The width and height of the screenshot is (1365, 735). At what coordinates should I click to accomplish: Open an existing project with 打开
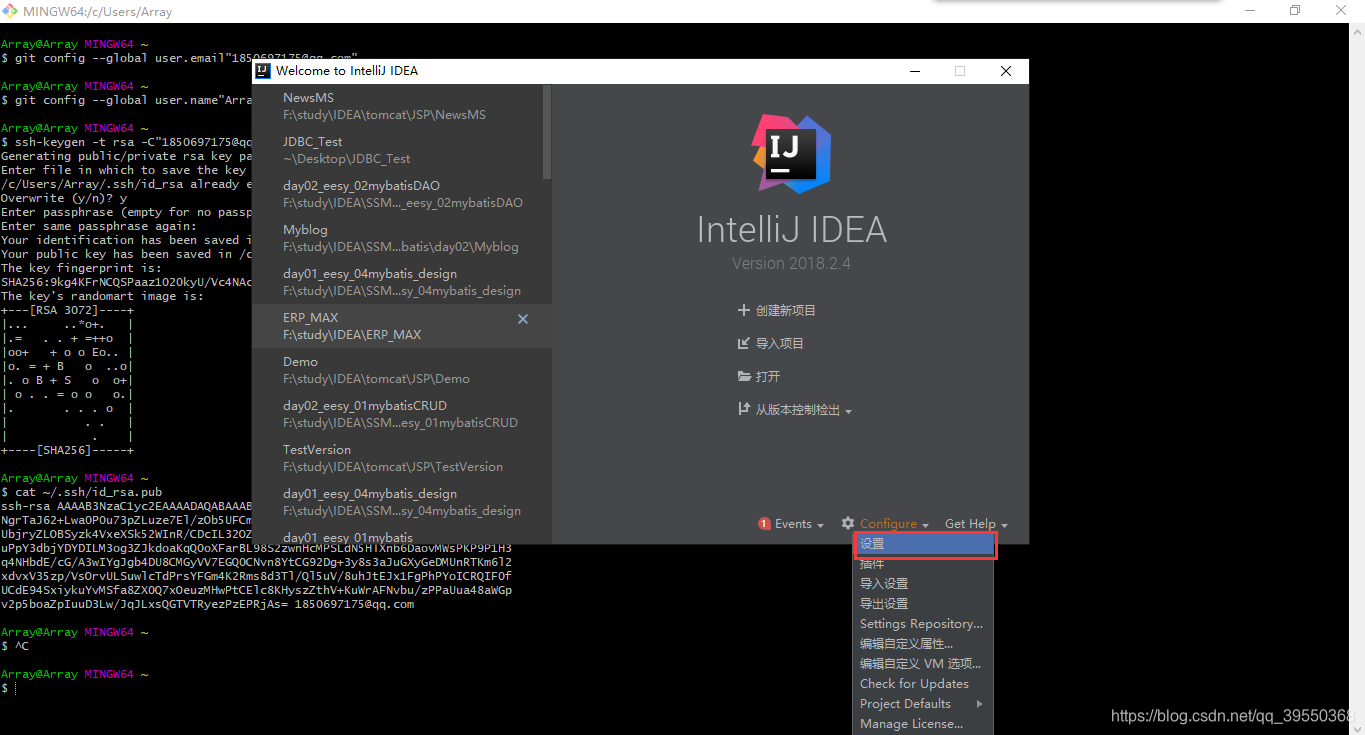point(758,376)
